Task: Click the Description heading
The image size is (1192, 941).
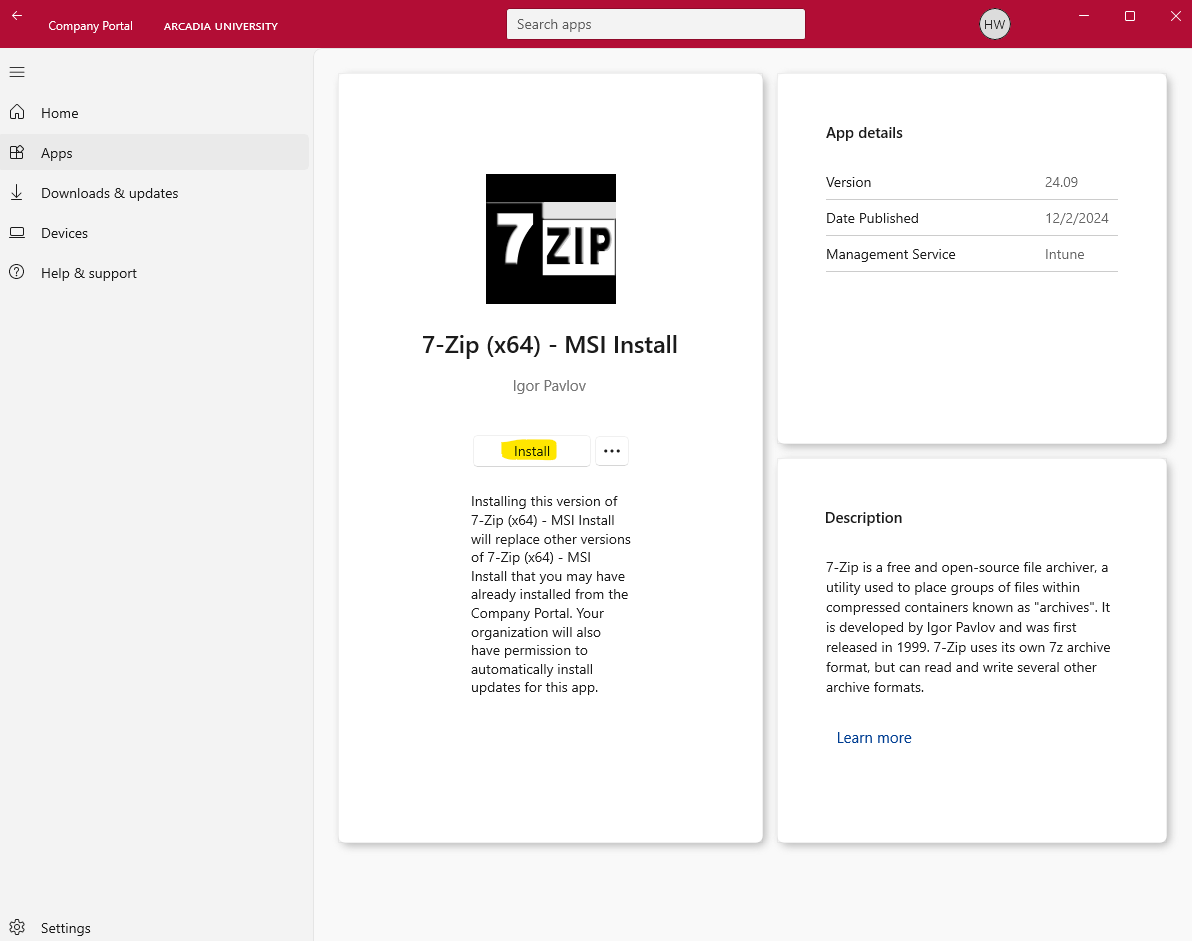Action: (863, 518)
